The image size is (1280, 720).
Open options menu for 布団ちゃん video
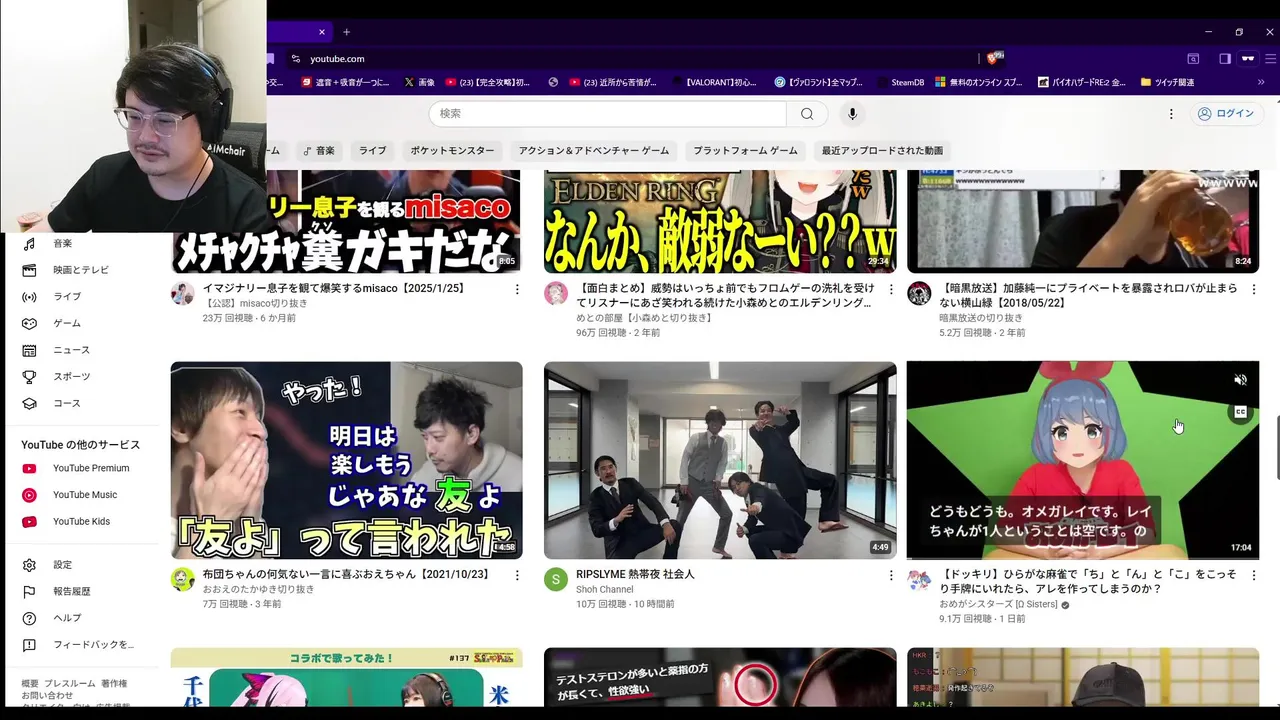[517, 575]
